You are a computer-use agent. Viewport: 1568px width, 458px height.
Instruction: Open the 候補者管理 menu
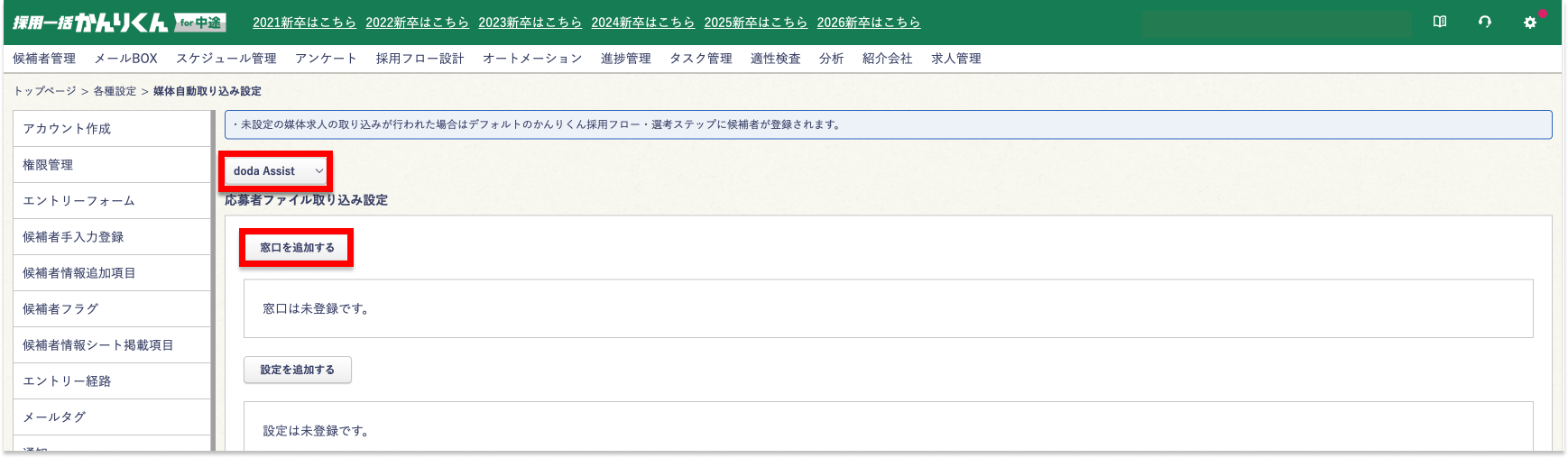(x=44, y=59)
